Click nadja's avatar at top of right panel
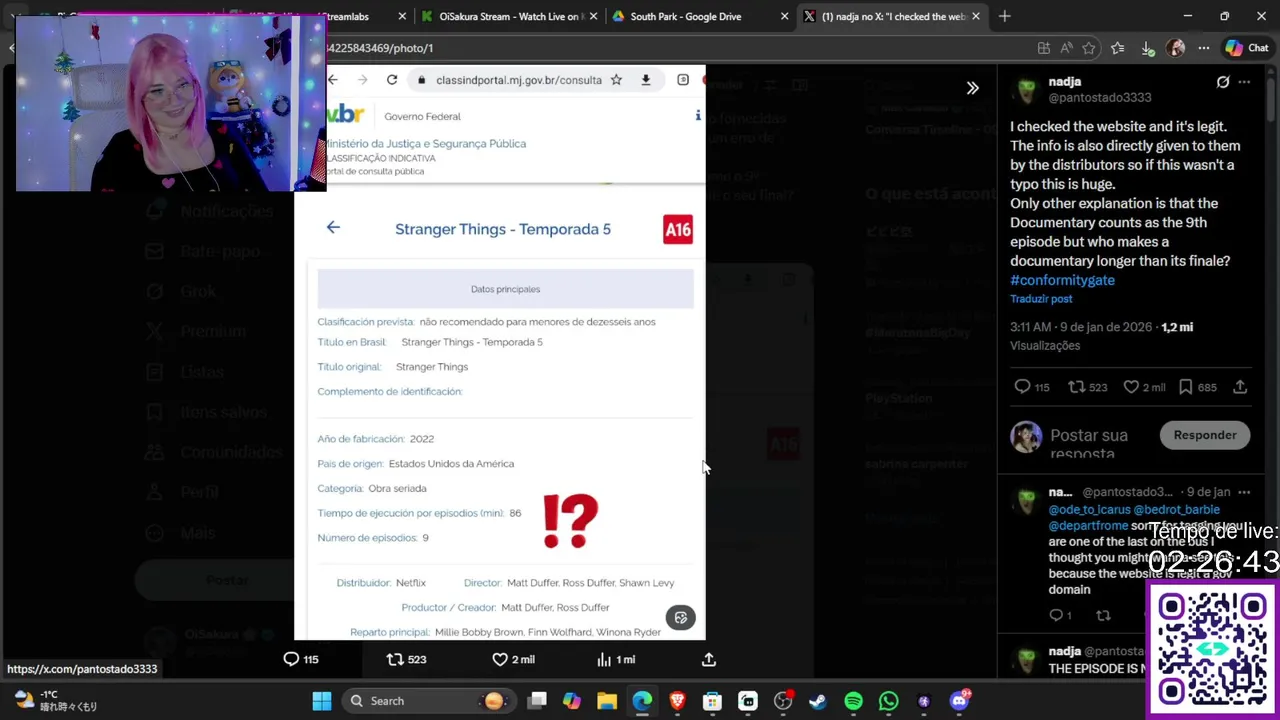Screen dimensions: 1280x720 (x=1026, y=90)
